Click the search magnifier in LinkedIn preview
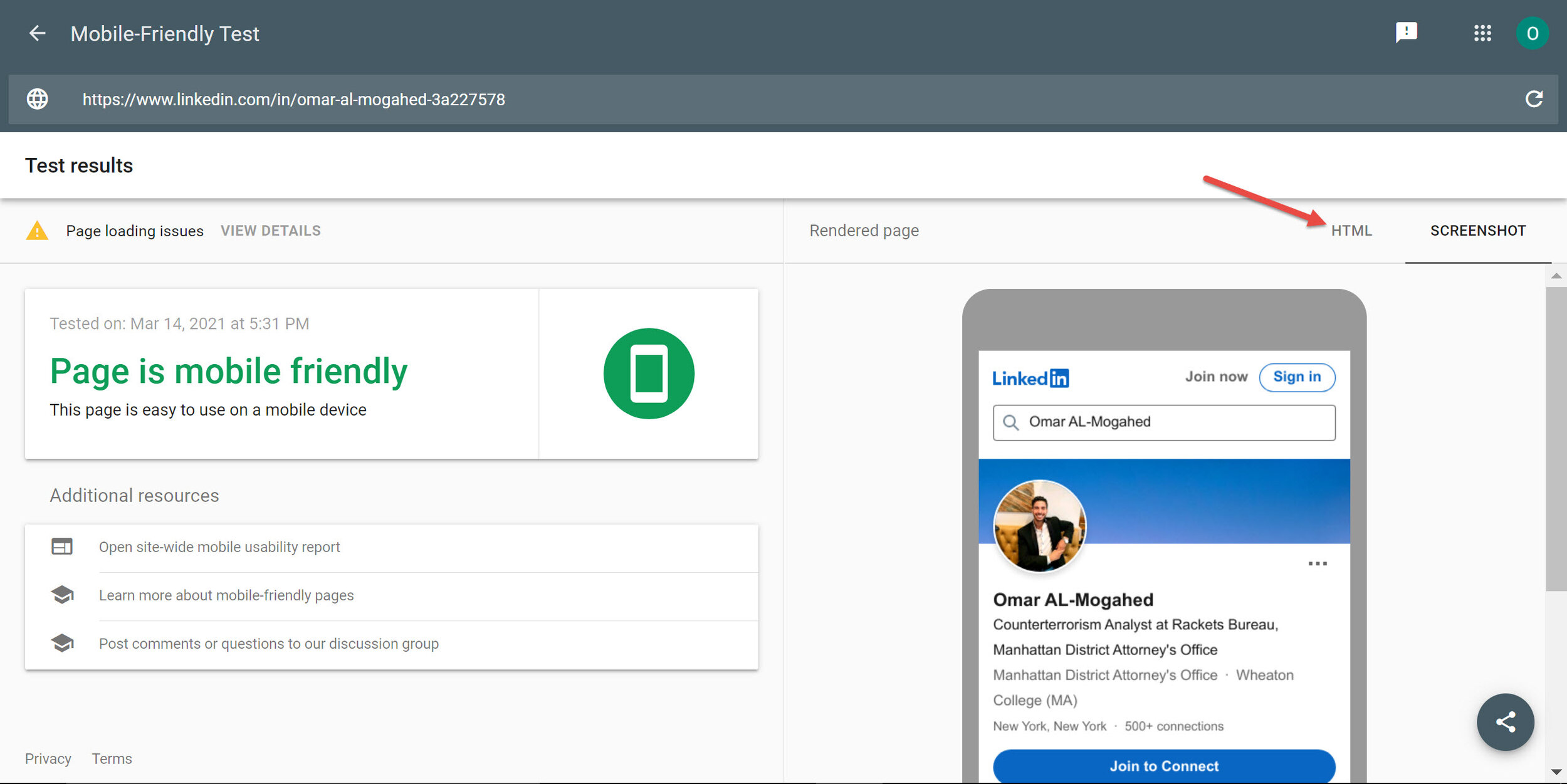1567x784 pixels. tap(1010, 422)
